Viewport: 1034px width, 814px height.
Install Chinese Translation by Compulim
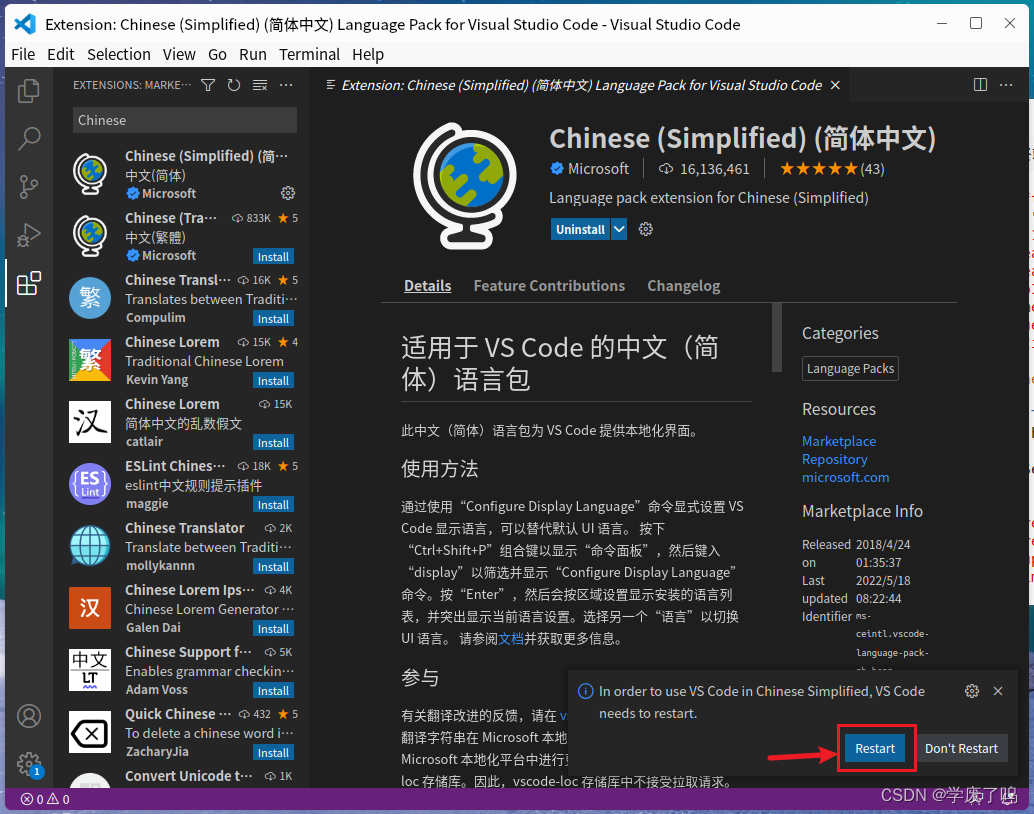click(273, 319)
